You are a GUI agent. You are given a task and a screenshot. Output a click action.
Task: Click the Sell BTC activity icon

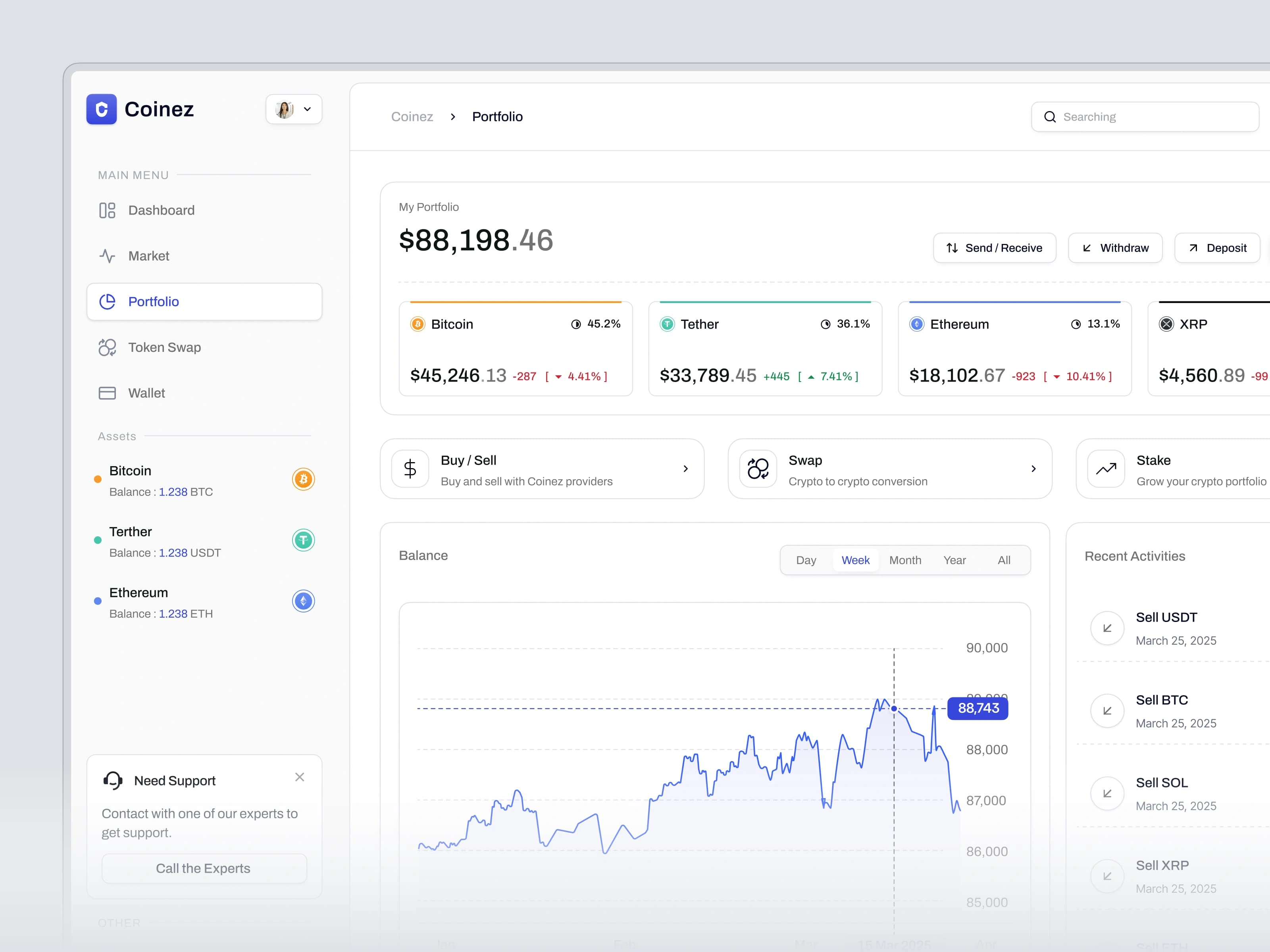coord(1108,710)
